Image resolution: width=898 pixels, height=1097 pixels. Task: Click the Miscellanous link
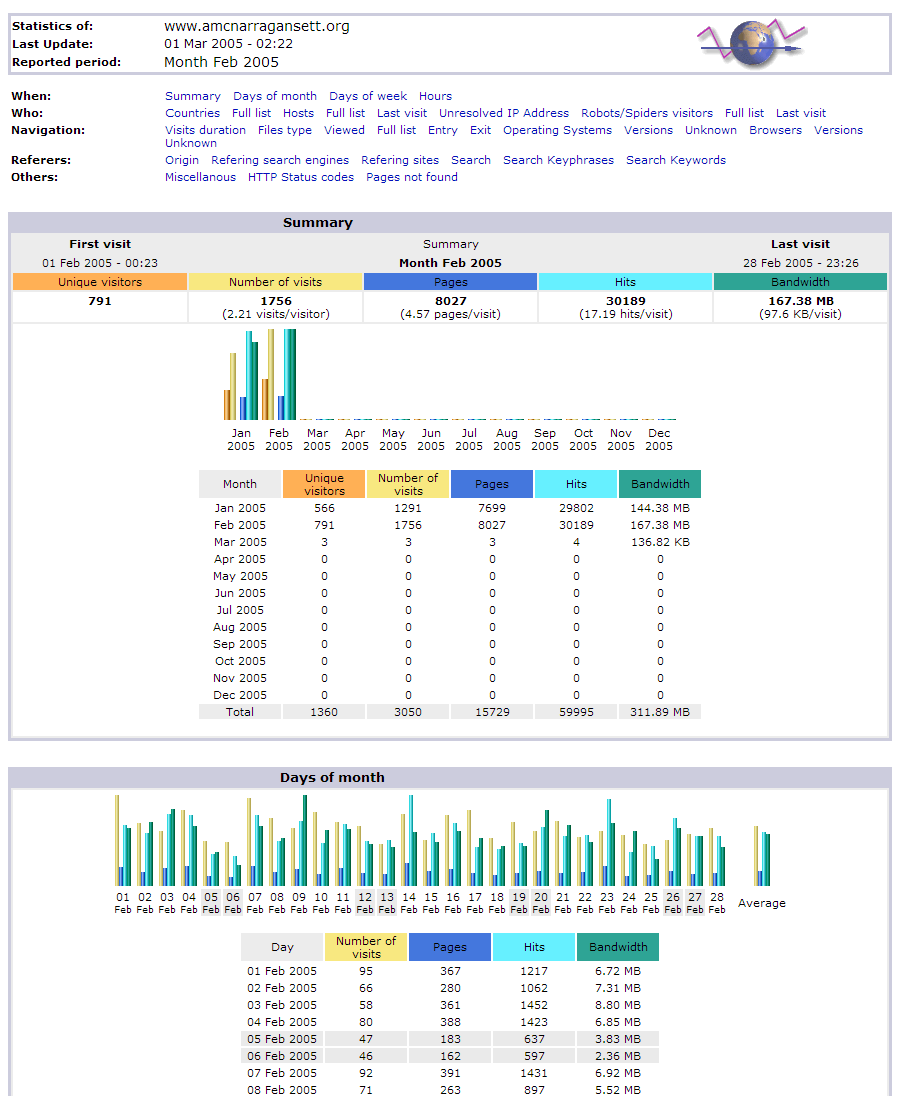coord(200,177)
